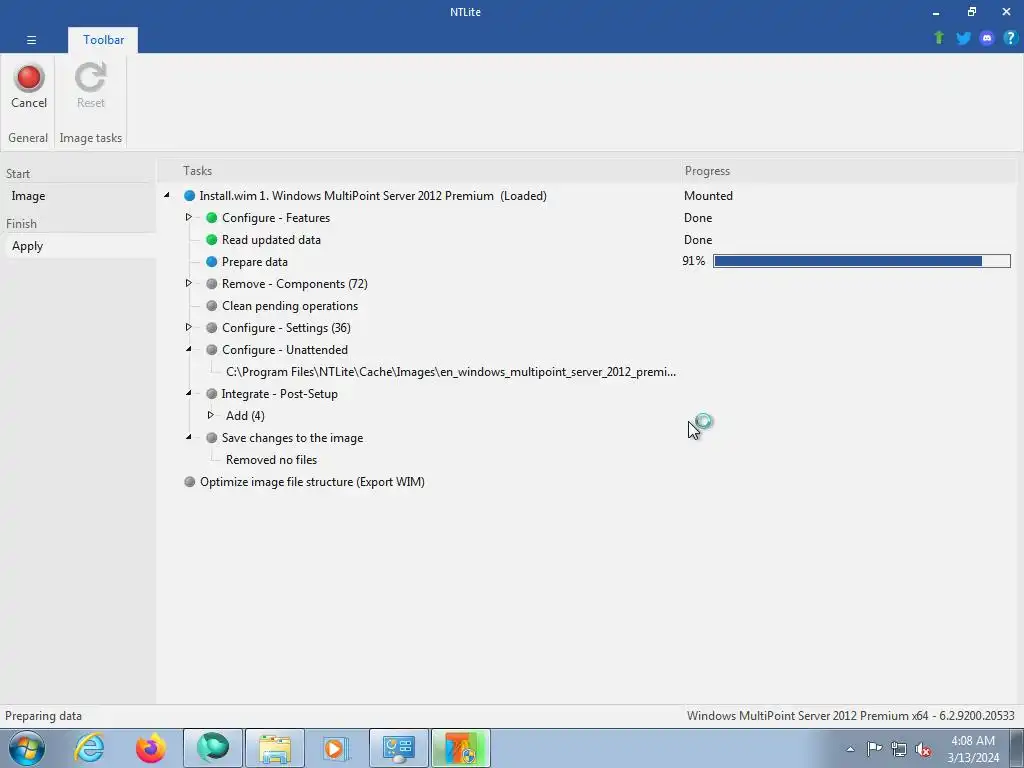Click gray dot of Remove - Components
Viewport: 1024px width, 768px height.
pyautogui.click(x=212, y=284)
